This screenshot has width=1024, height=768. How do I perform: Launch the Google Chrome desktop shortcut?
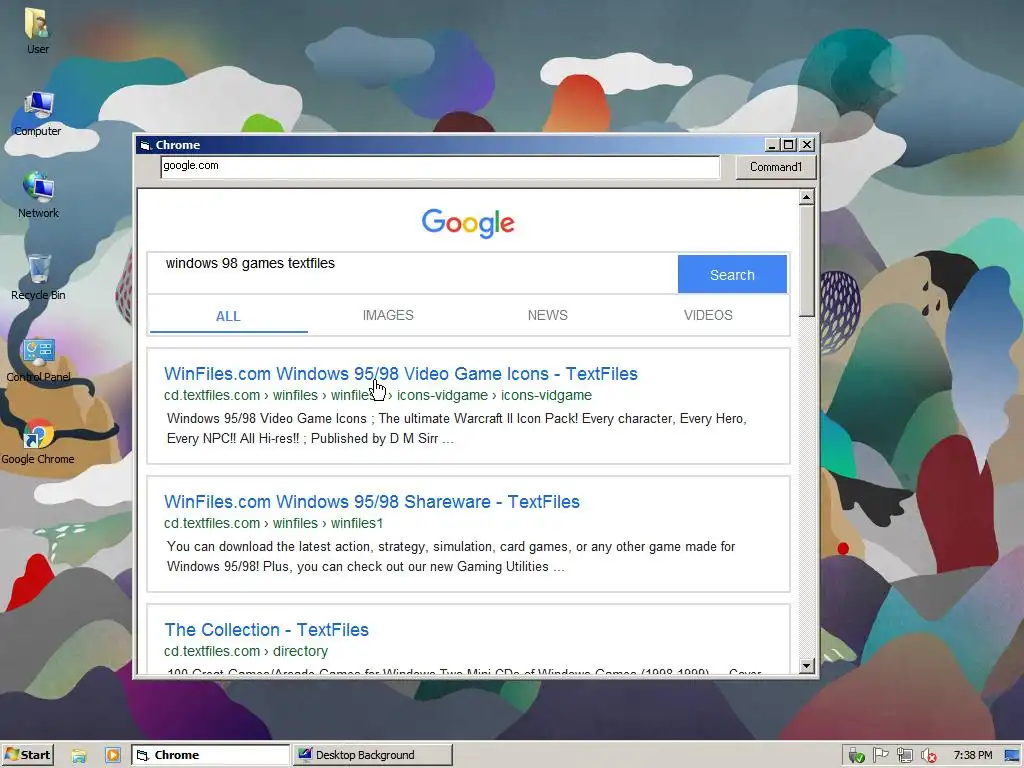[38, 441]
